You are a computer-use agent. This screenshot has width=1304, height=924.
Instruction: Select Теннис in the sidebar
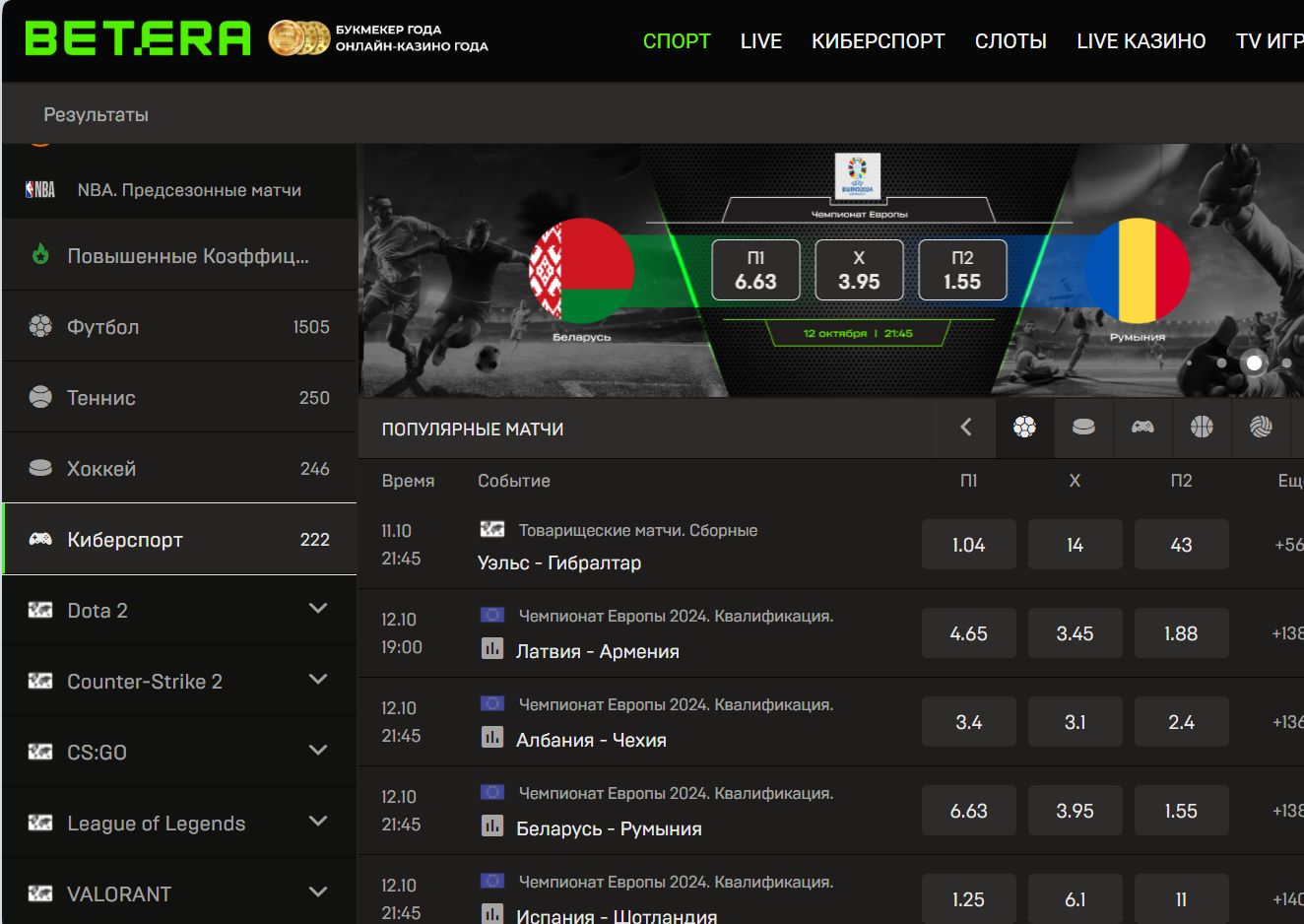point(179,397)
